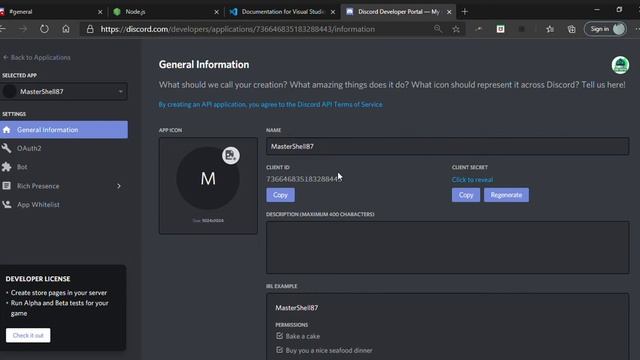This screenshot has width=640, height=360.
Task: Toggle the Bake a cake checkbox
Action: (x=280, y=336)
